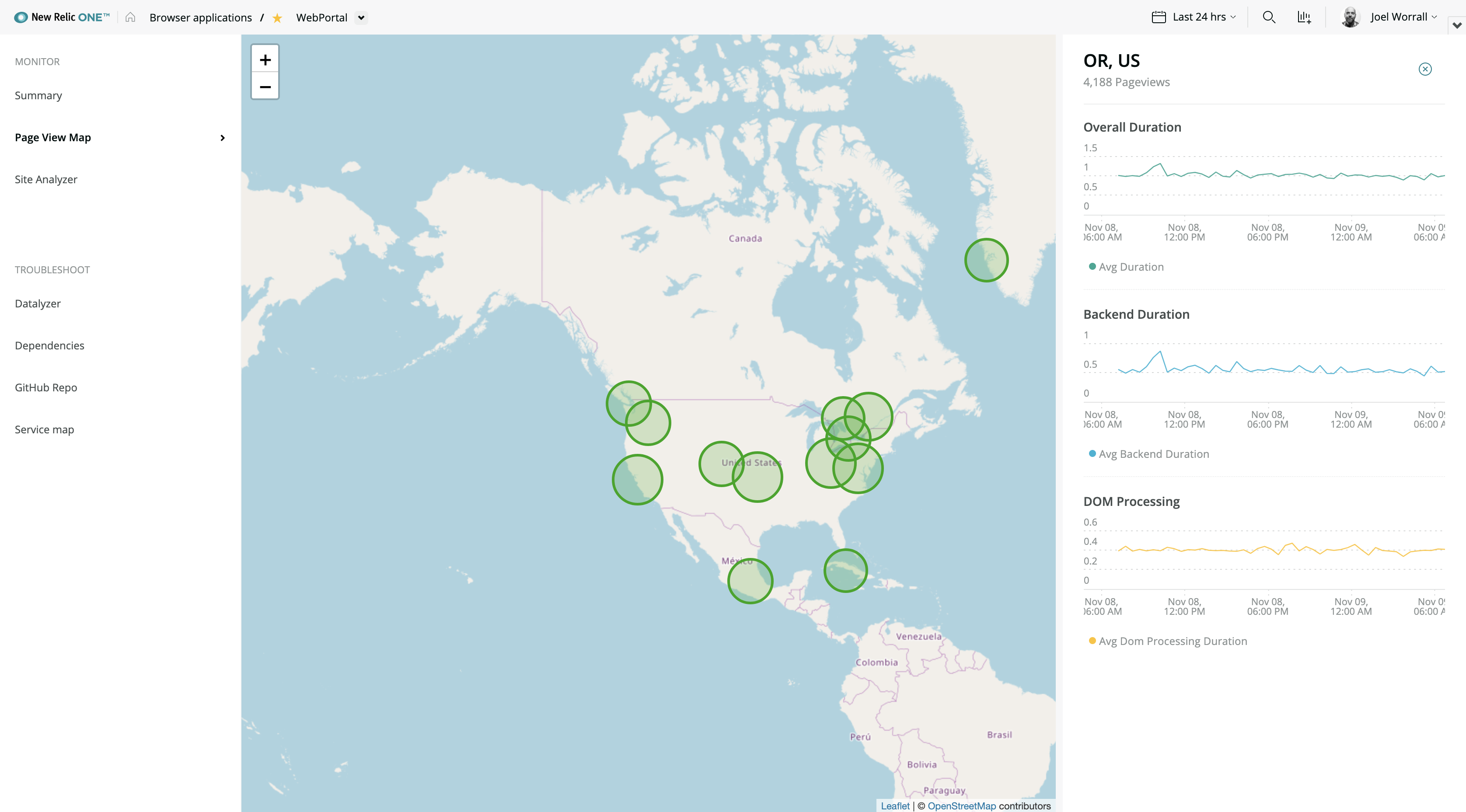Click the MONITOR section label

coord(37,62)
